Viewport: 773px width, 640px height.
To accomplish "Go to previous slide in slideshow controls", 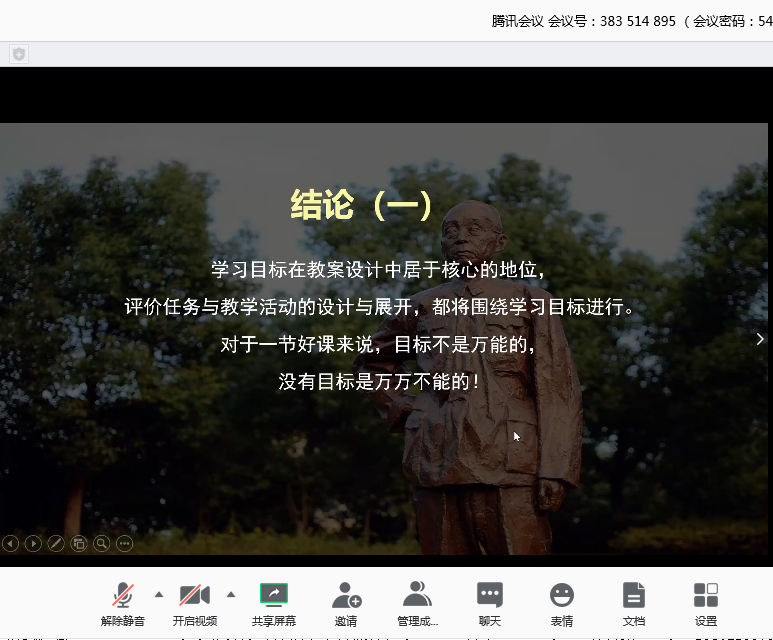I will tap(10, 543).
